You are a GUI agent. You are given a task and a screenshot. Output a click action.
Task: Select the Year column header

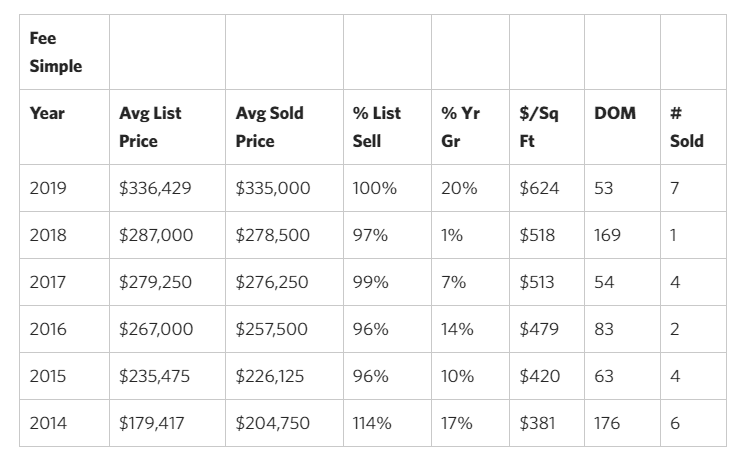coord(47,113)
